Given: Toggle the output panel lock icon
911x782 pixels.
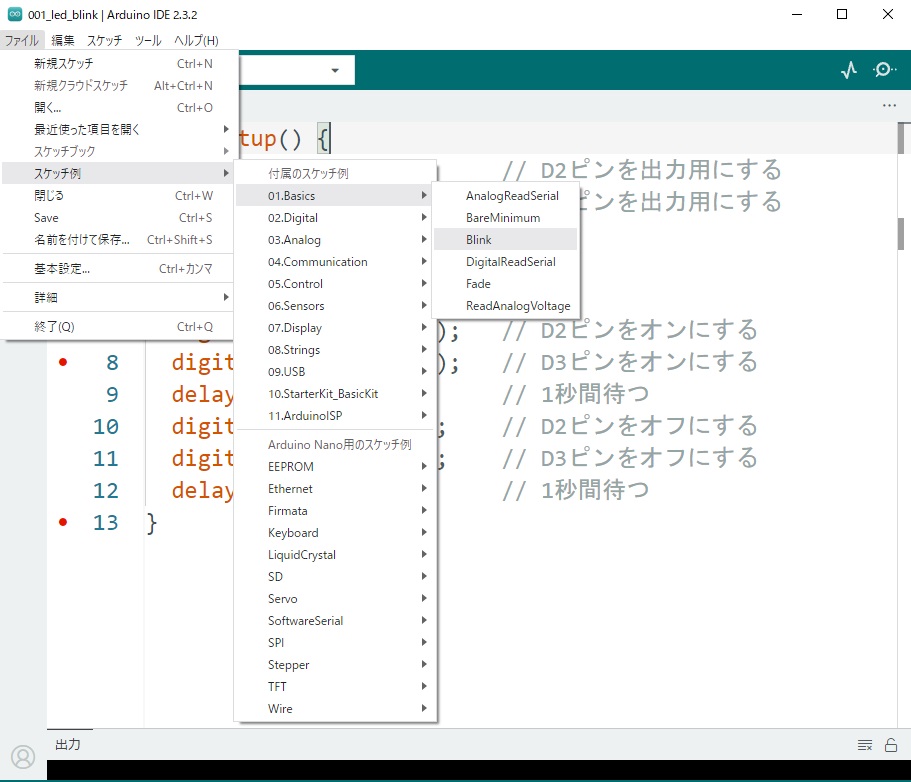Looking at the screenshot, I should [891, 745].
